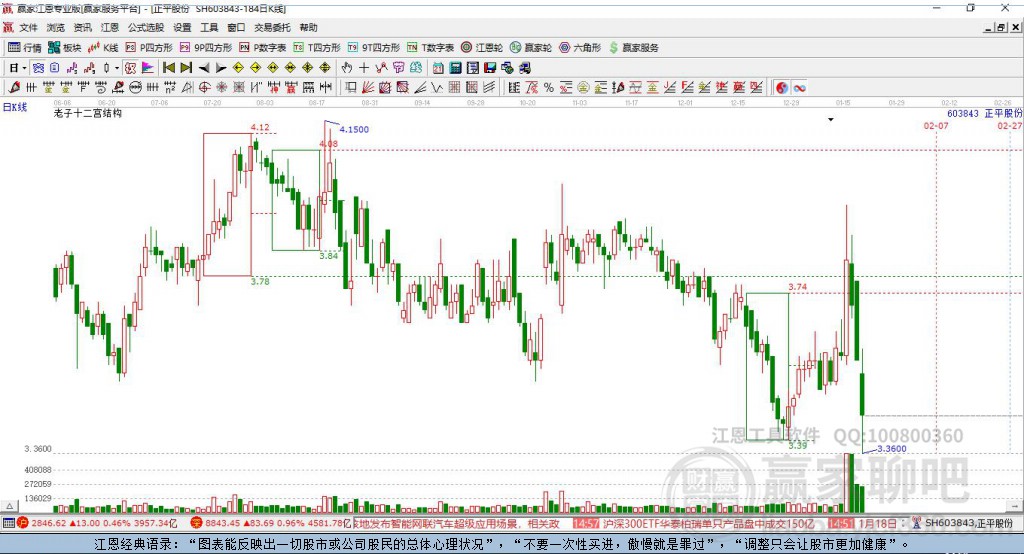
Task: Open the 9P四方形 tool
Action: pos(206,48)
